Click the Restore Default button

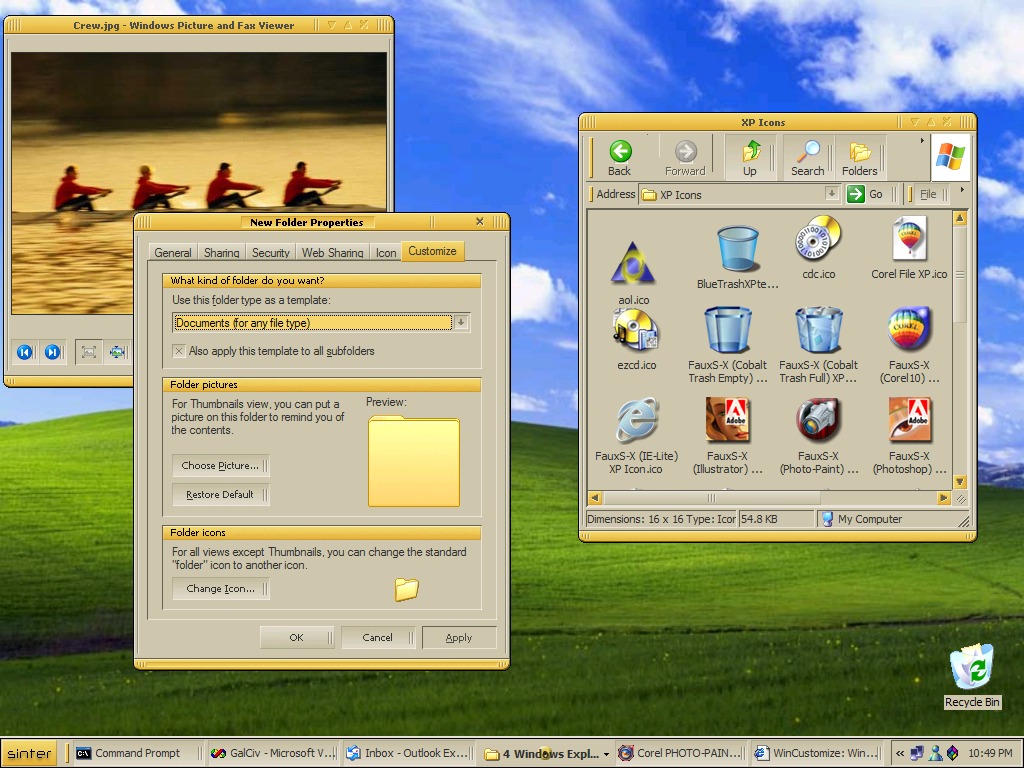click(x=220, y=494)
